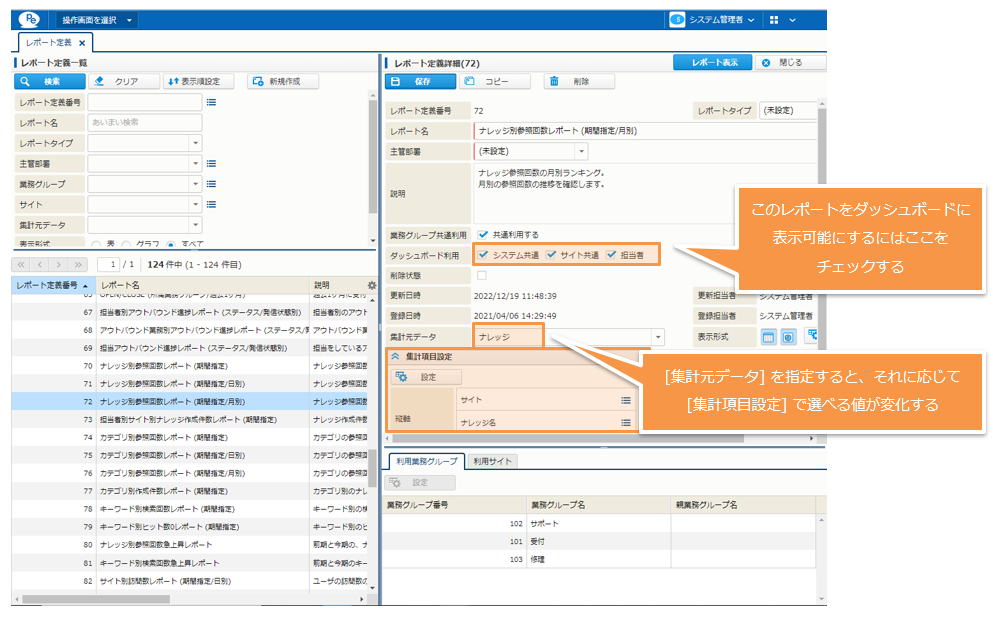993x618 pixels.
Task: Click the grid column settings gear icon
Action: (x=372, y=285)
